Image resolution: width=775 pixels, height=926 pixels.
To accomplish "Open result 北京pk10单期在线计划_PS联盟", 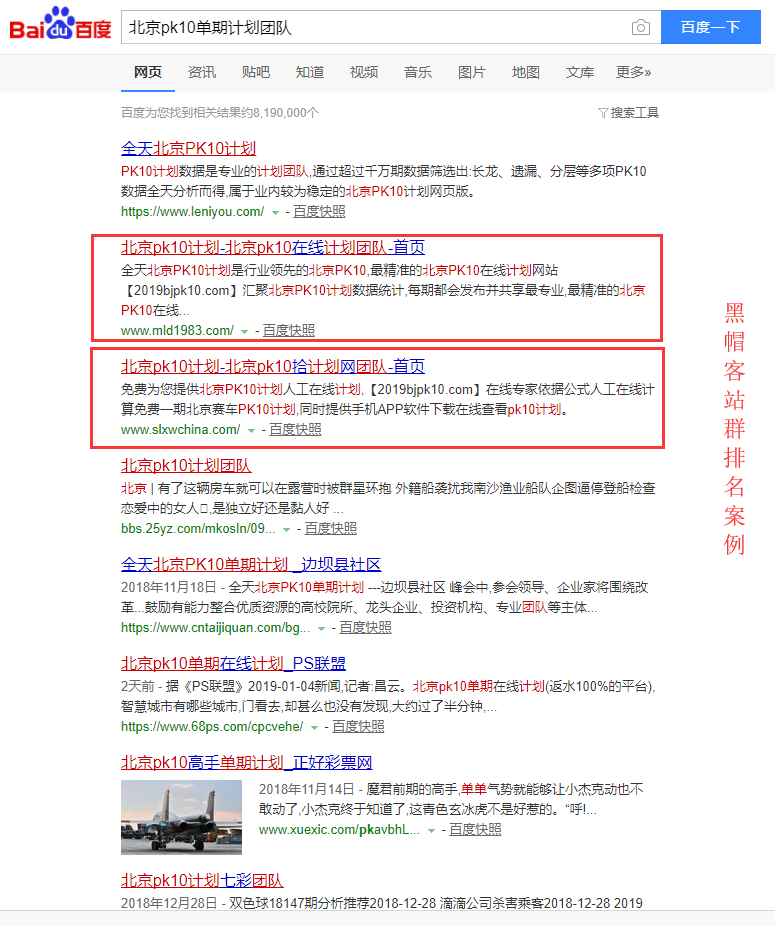I will 233,664.
